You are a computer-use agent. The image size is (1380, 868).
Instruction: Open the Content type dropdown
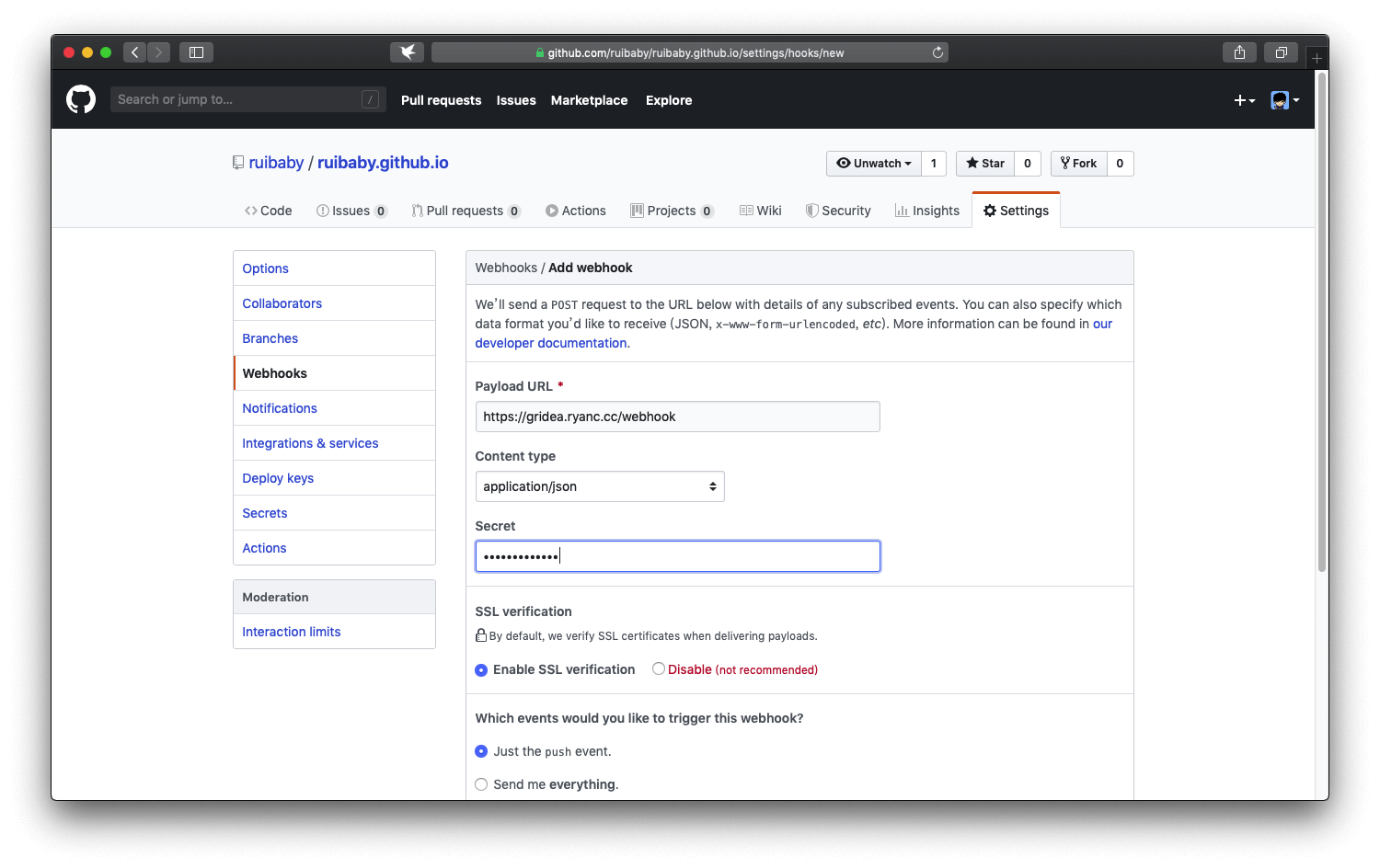(x=600, y=486)
